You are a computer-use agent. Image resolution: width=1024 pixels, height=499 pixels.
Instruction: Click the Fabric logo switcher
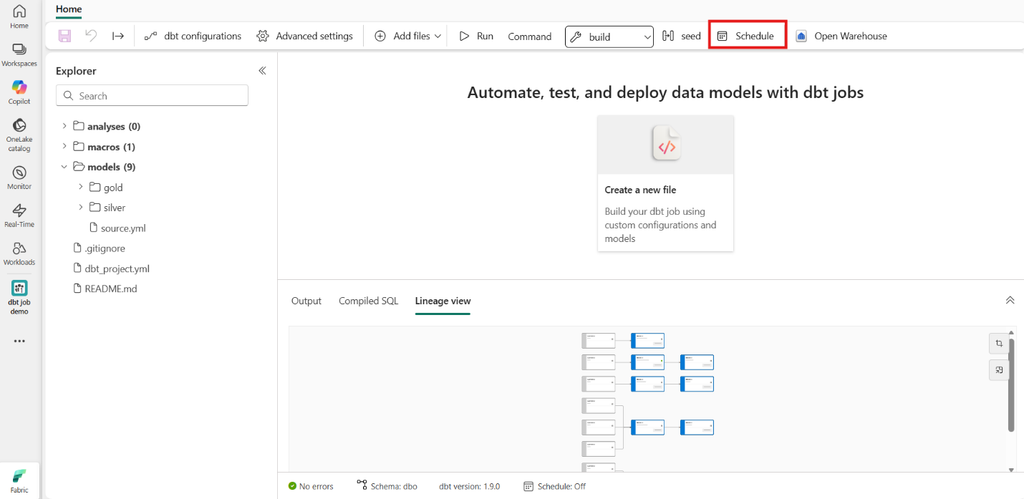coord(20,480)
